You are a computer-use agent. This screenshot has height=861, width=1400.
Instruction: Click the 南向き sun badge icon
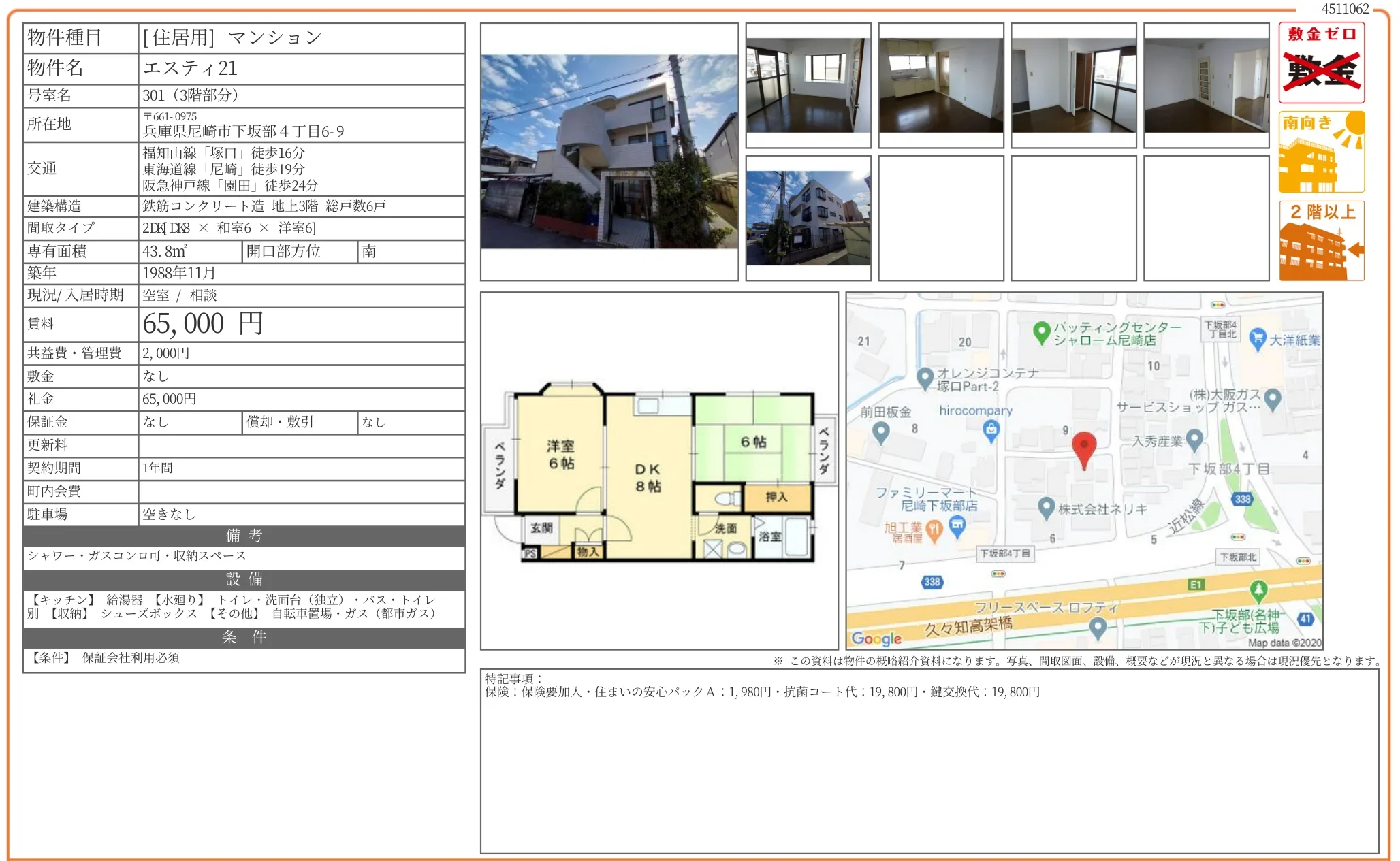[1321, 152]
